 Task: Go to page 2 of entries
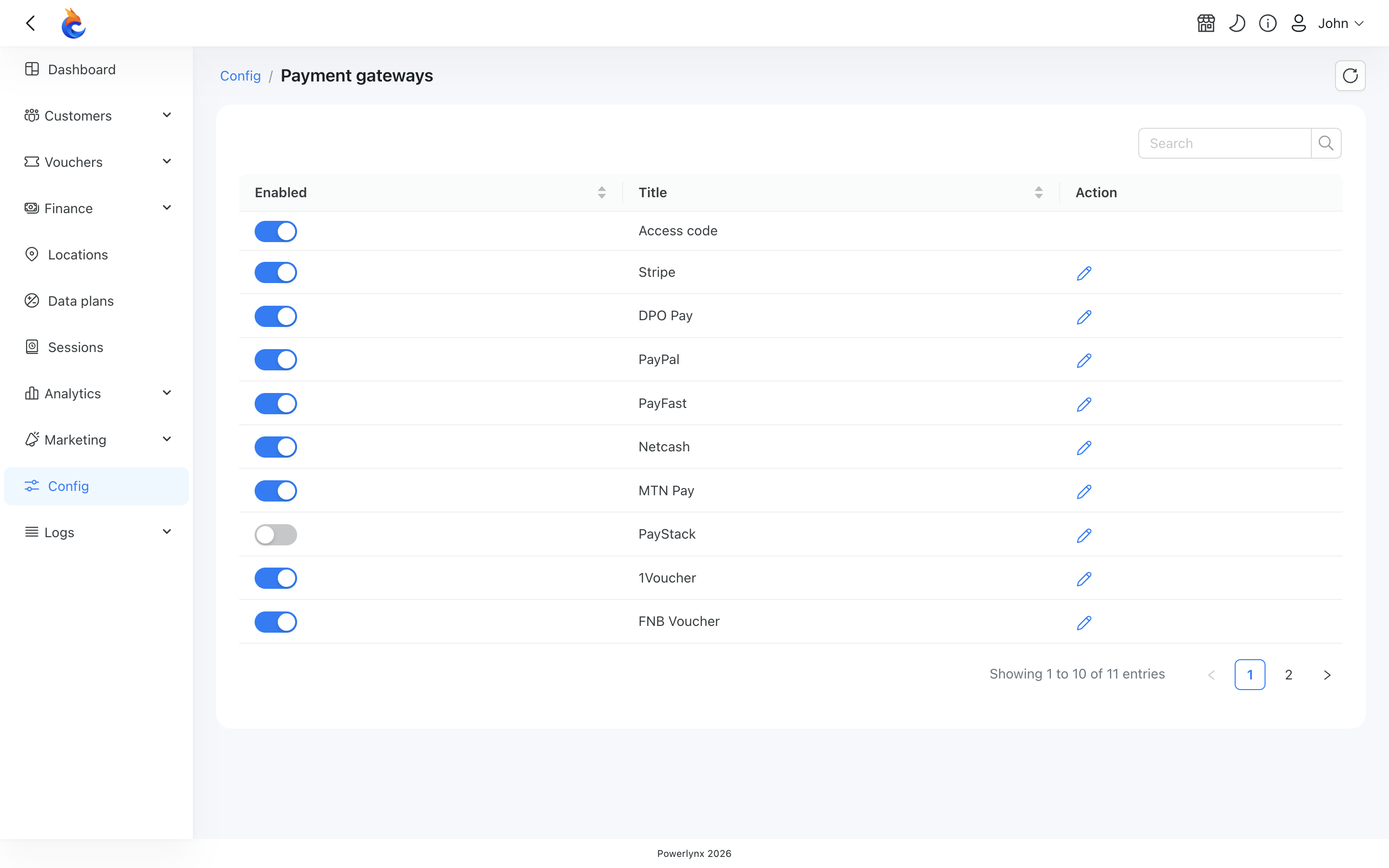1289,675
